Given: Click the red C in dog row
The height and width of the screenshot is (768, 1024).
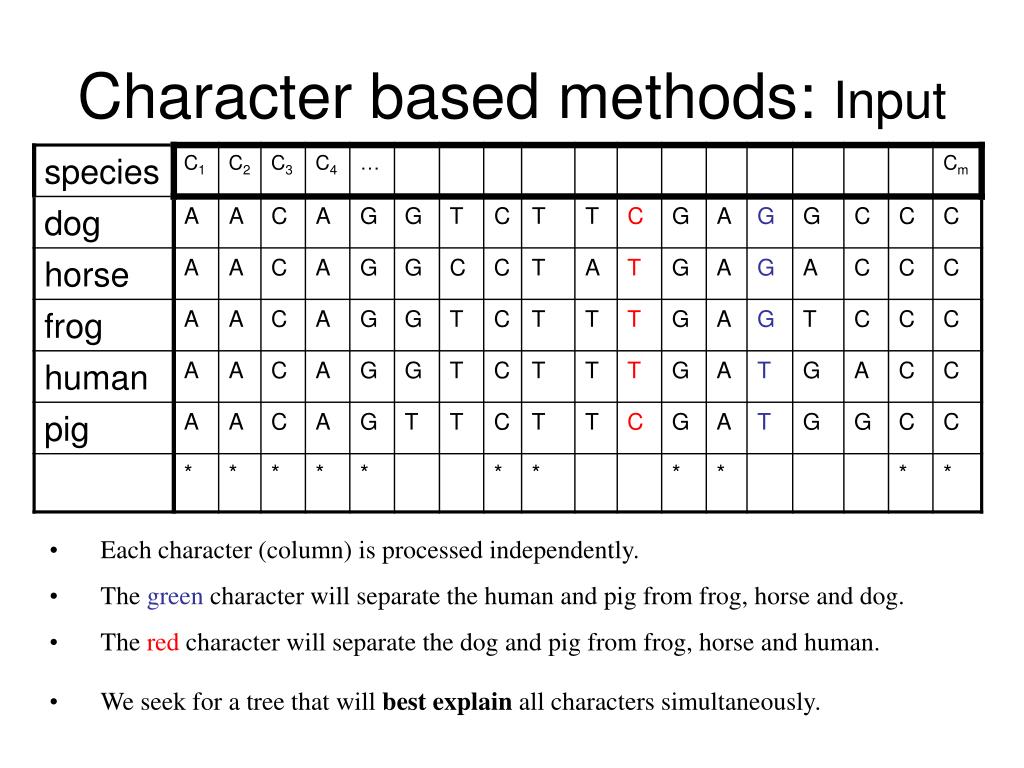Looking at the screenshot, I should pyautogui.click(x=635, y=216).
